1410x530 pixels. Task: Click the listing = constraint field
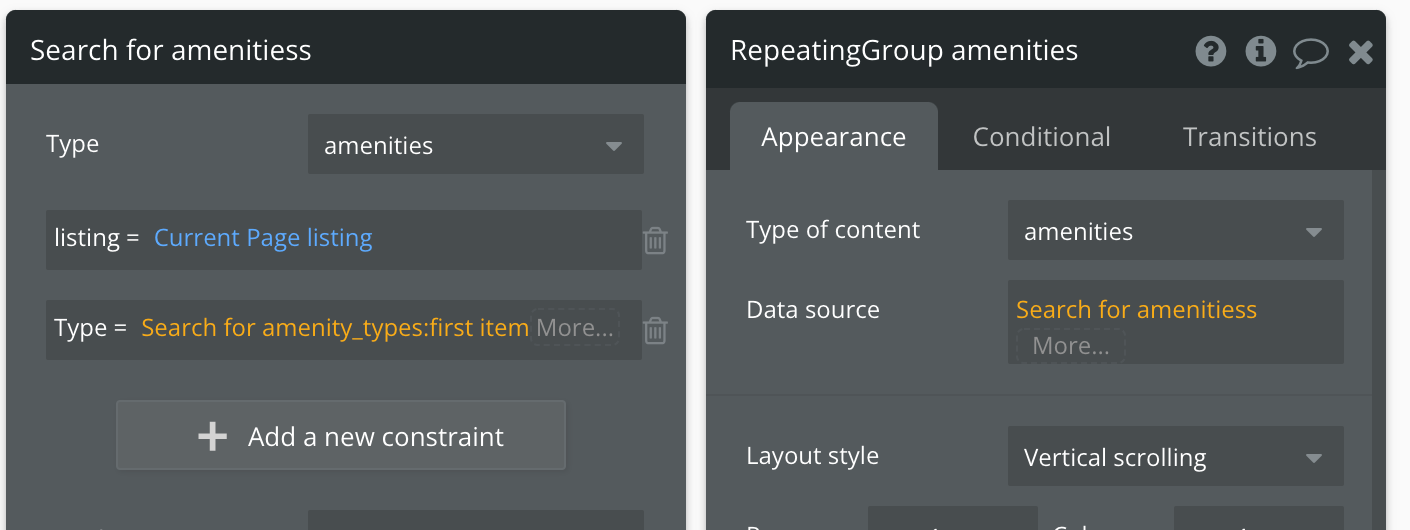pyautogui.click(x=97, y=238)
